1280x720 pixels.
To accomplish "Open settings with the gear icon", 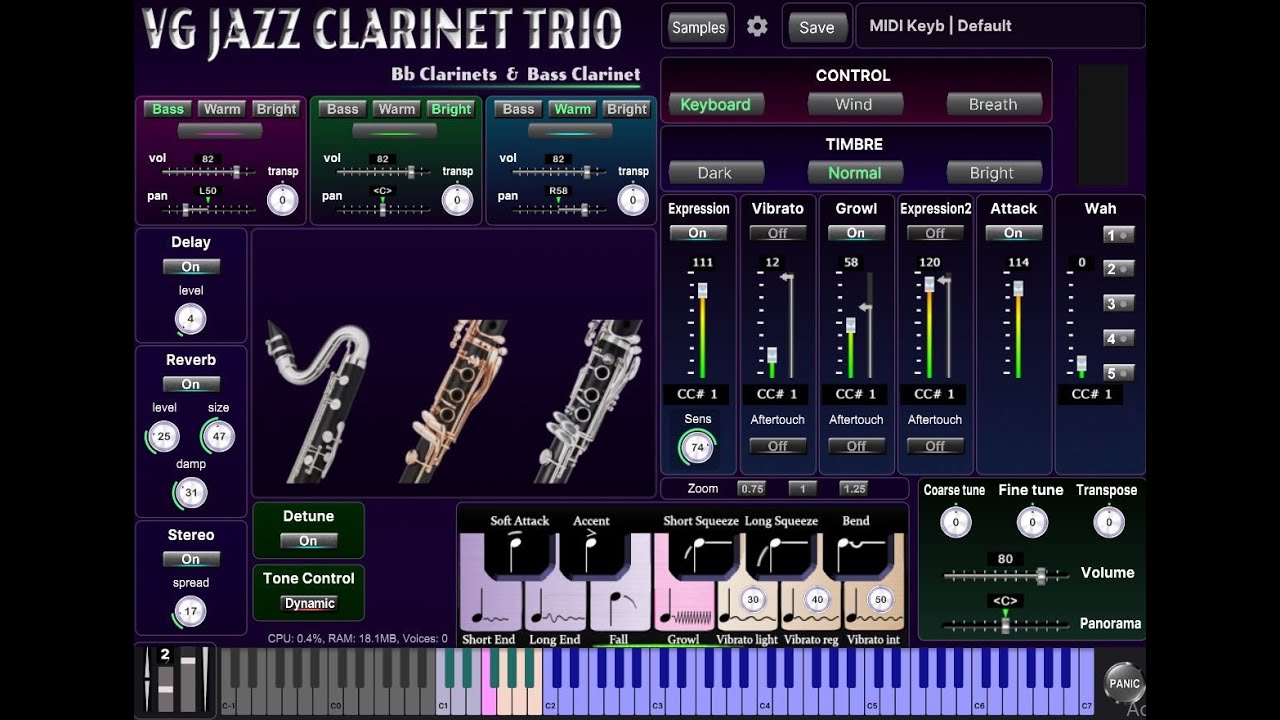I will pos(757,27).
